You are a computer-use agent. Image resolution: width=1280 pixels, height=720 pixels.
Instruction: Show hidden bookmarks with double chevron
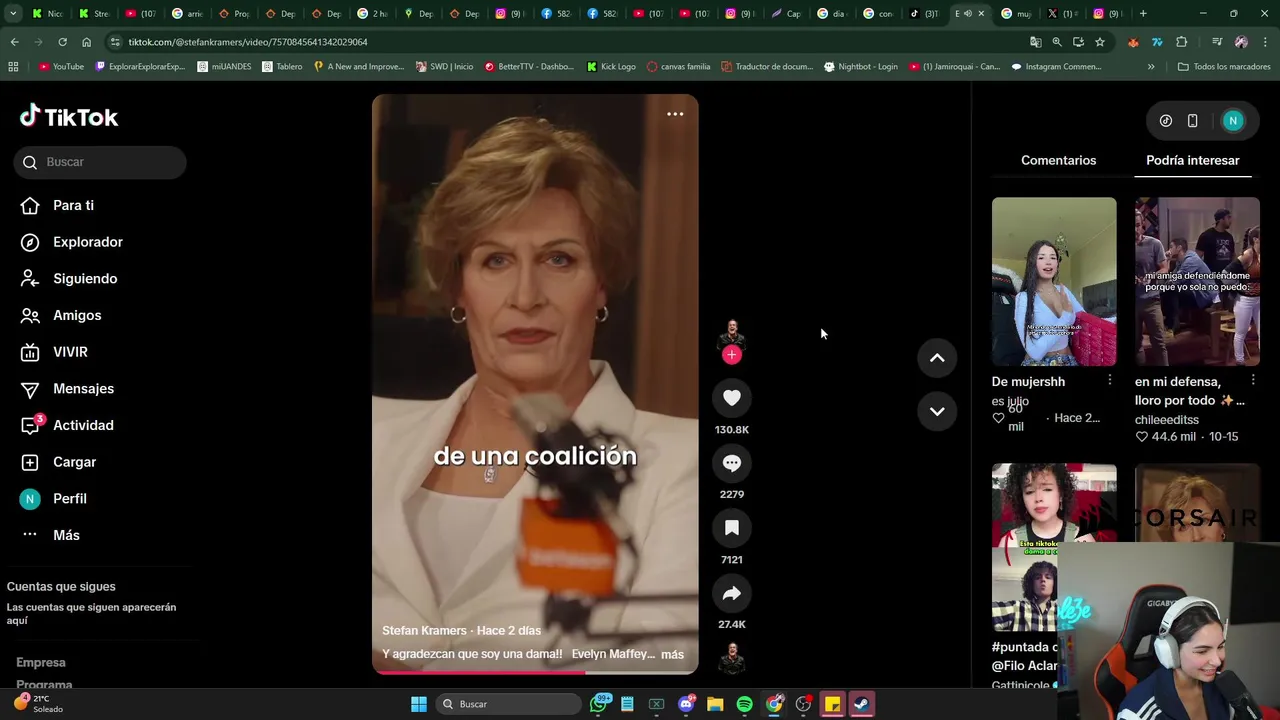tap(1151, 67)
